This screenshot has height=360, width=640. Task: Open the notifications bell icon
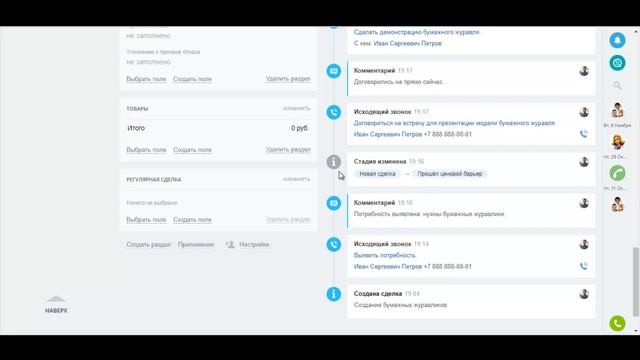point(617,40)
